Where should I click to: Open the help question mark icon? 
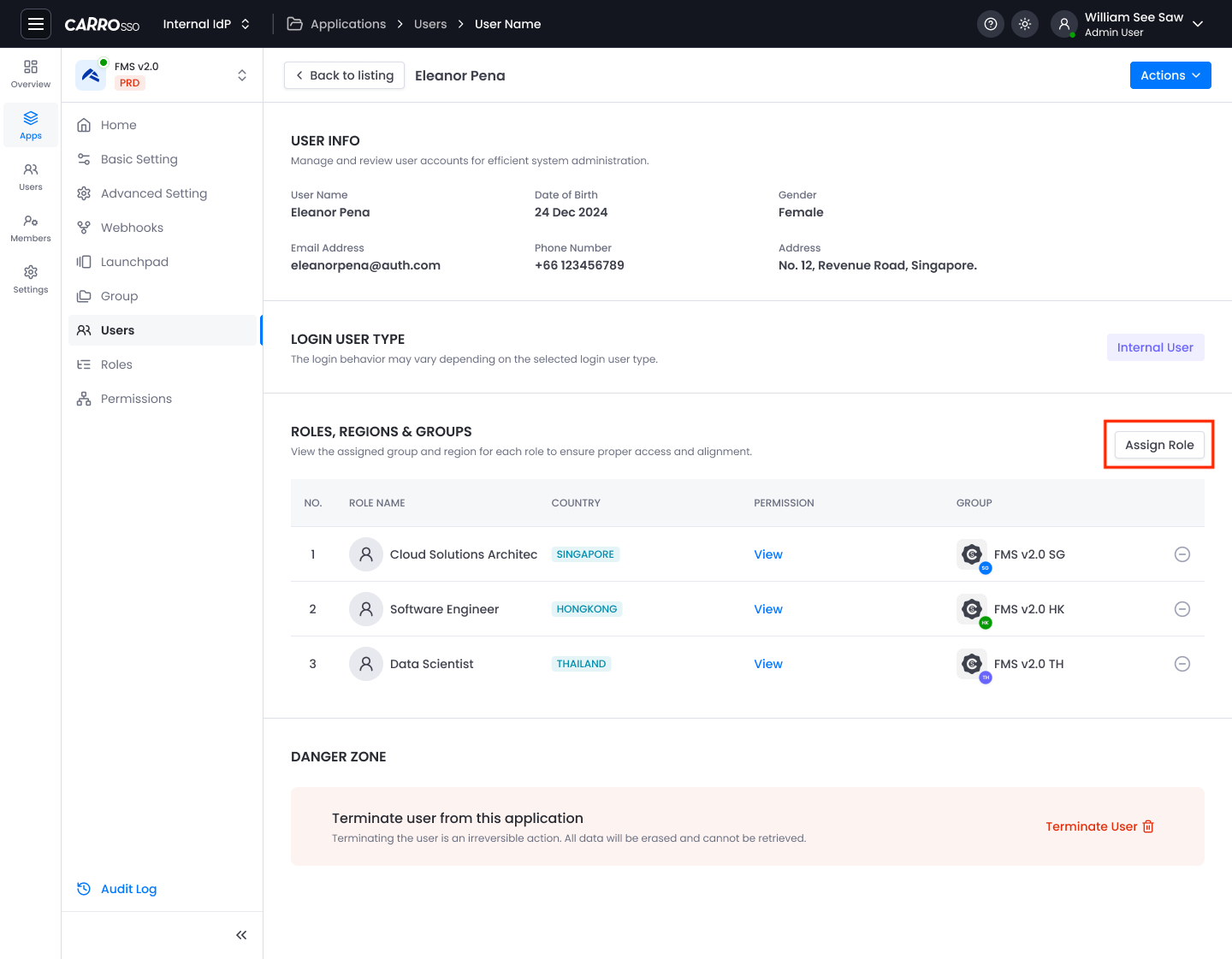991,24
